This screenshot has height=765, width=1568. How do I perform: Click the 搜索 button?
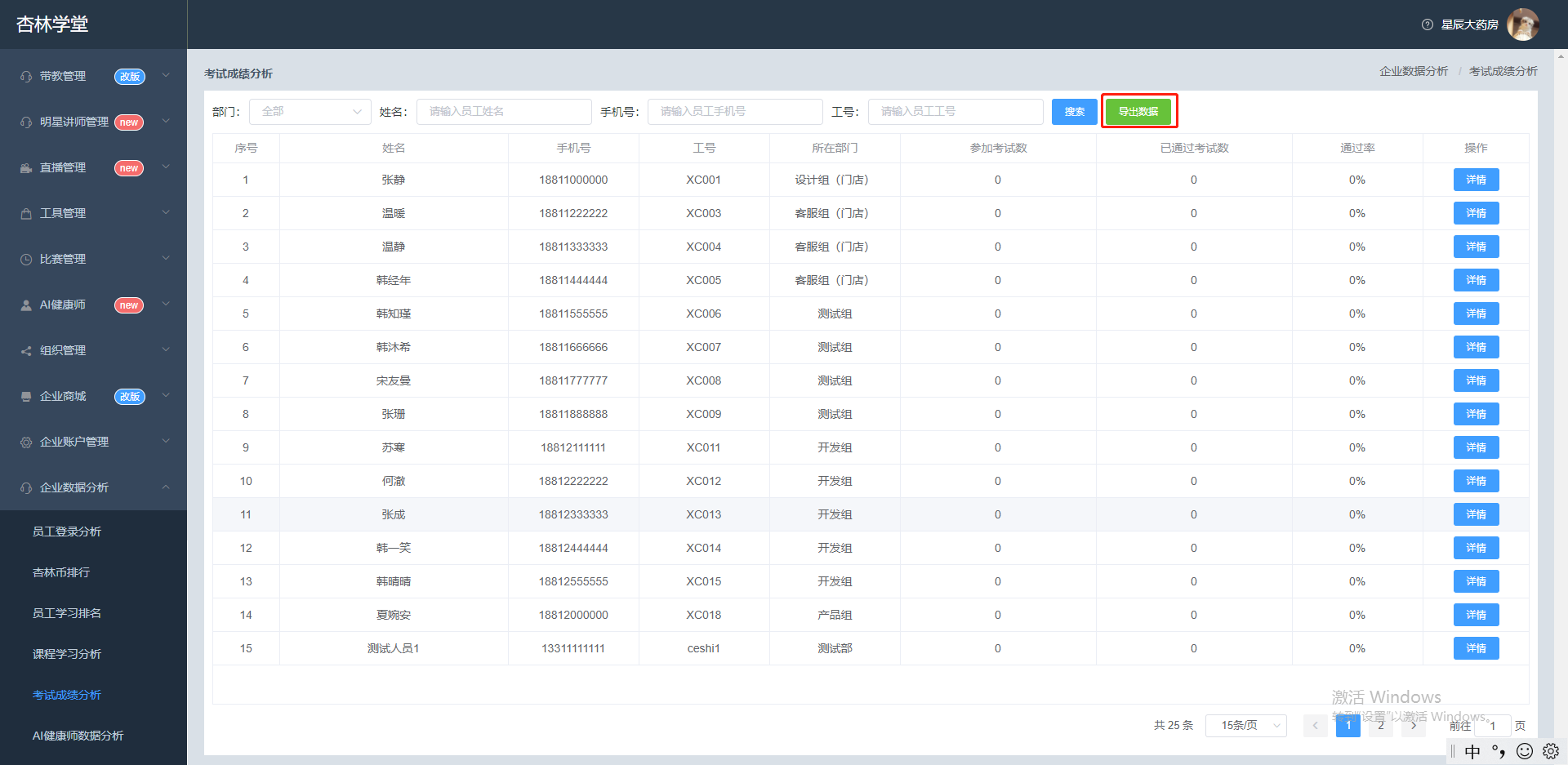1075,112
